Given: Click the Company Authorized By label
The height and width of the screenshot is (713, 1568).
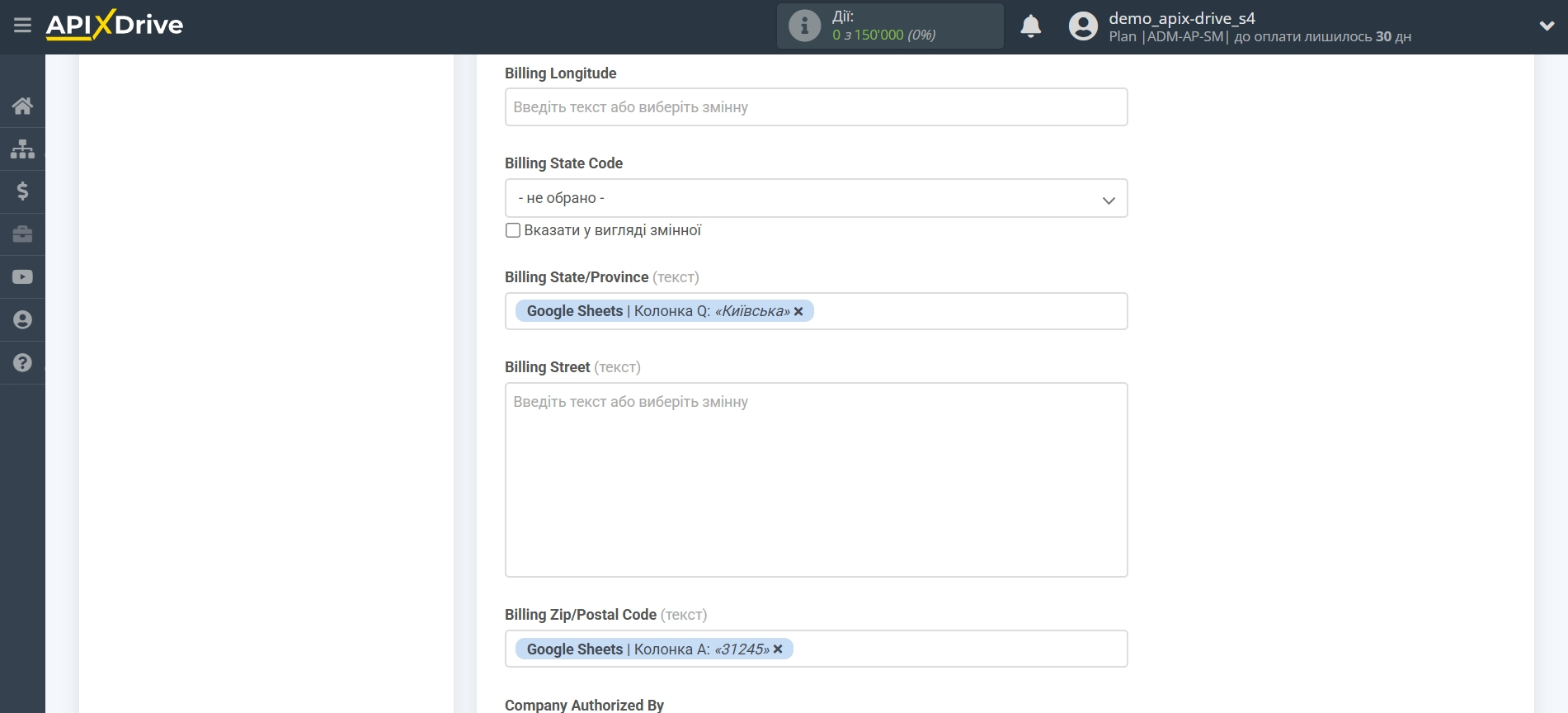Looking at the screenshot, I should pos(584,705).
